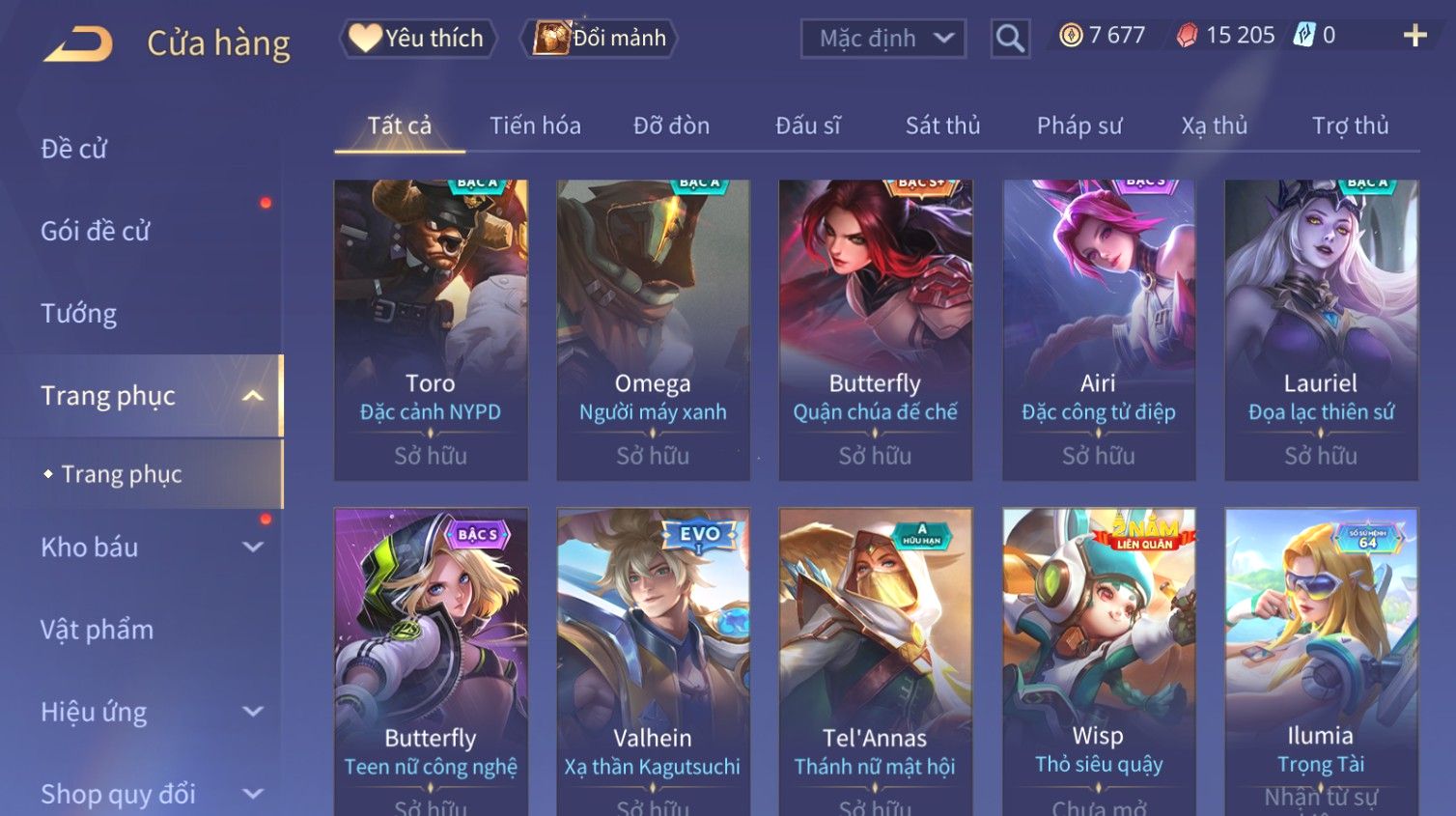Select the Tiến hóa tab
1456x816 pixels.
pos(535,126)
